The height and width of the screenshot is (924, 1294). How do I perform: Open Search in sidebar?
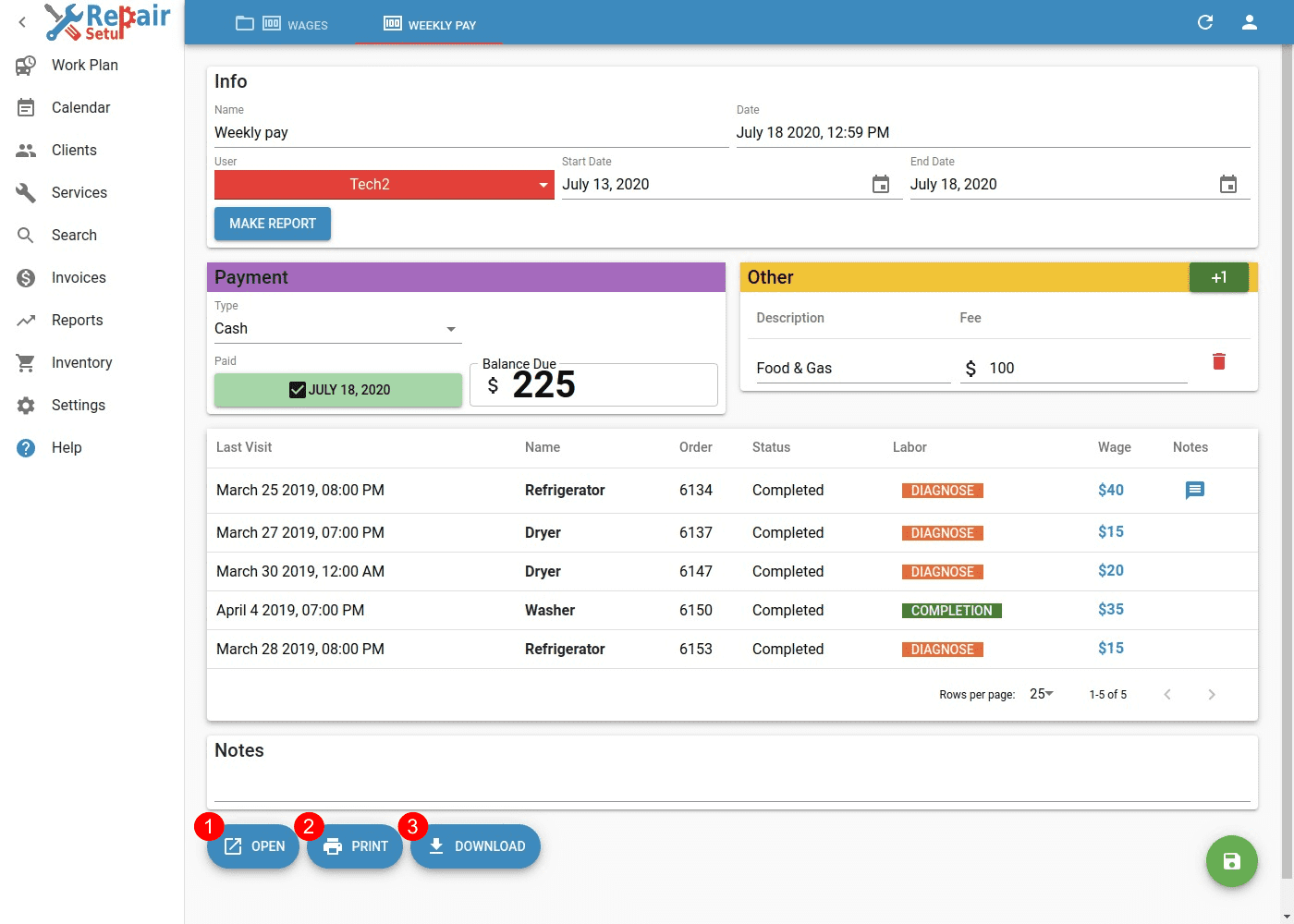click(x=92, y=235)
